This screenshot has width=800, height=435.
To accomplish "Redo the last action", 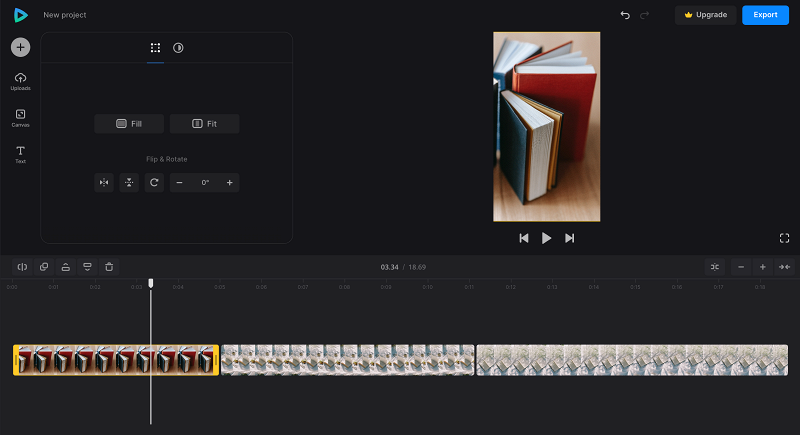I will point(645,15).
